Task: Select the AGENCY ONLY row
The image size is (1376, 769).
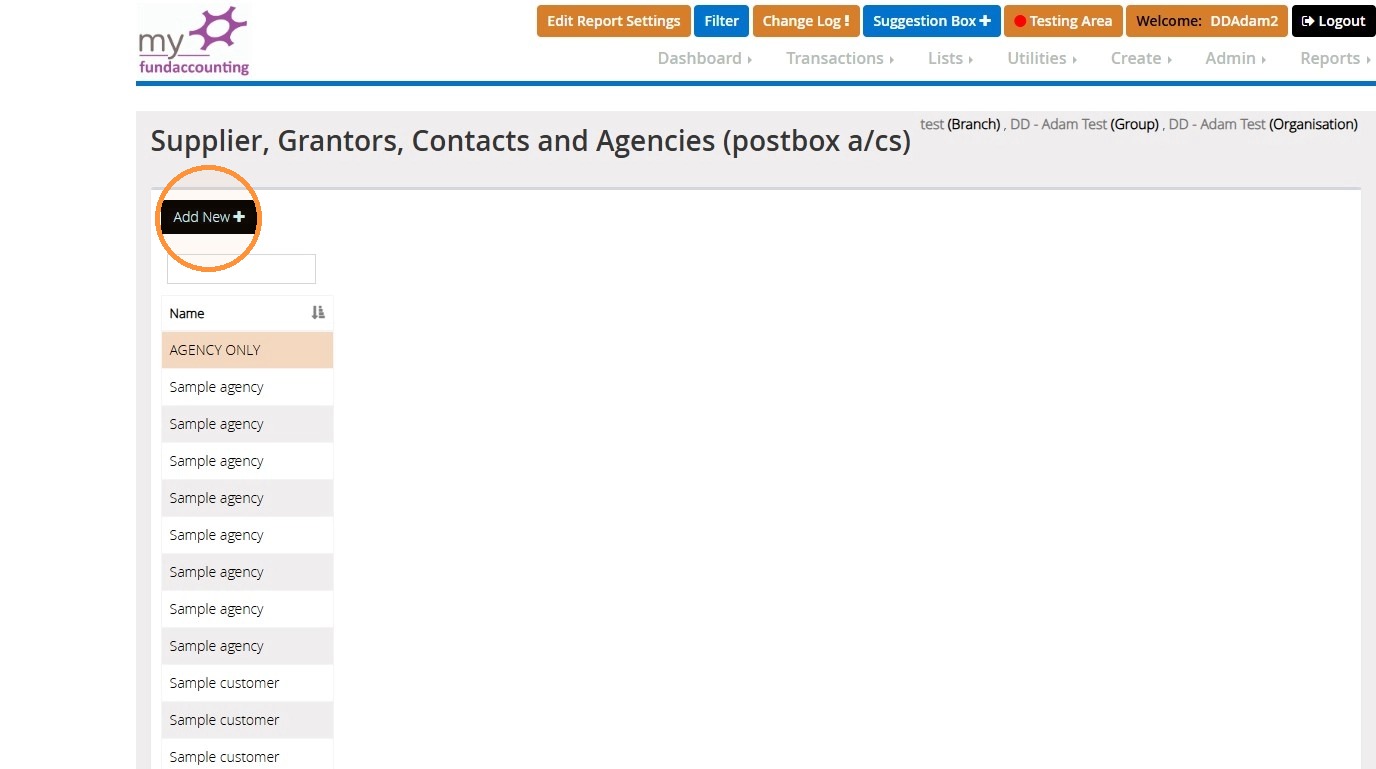Action: [x=247, y=350]
